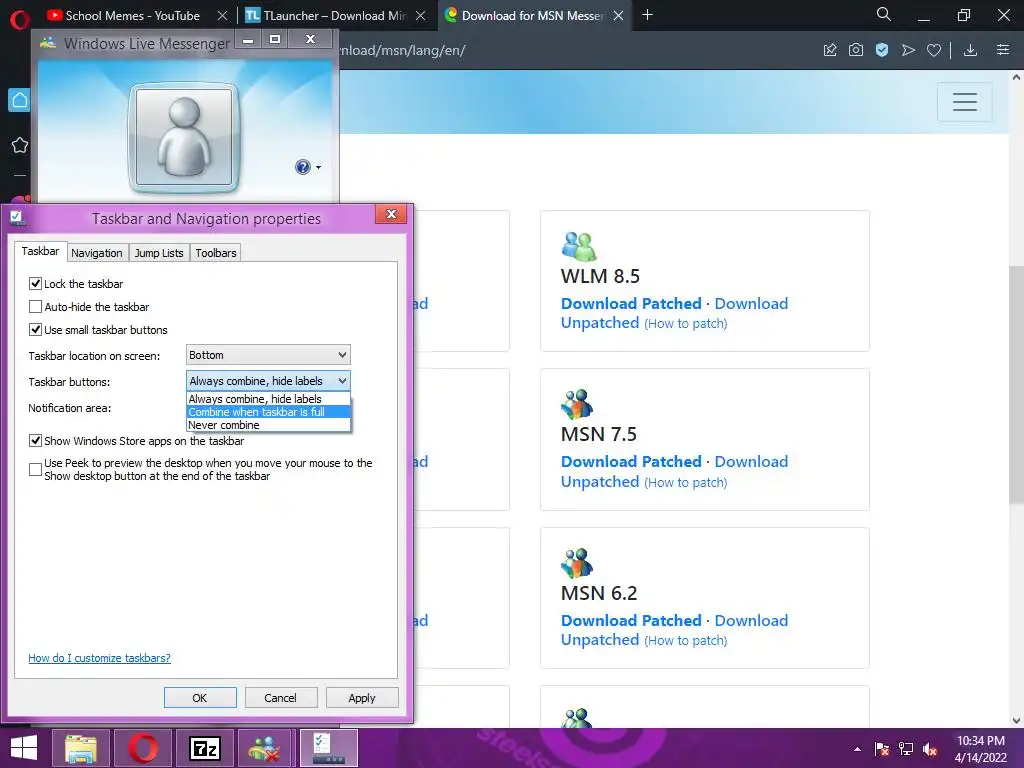1024x768 pixels.
Task: Open the edit page share icon
Action: point(830,50)
